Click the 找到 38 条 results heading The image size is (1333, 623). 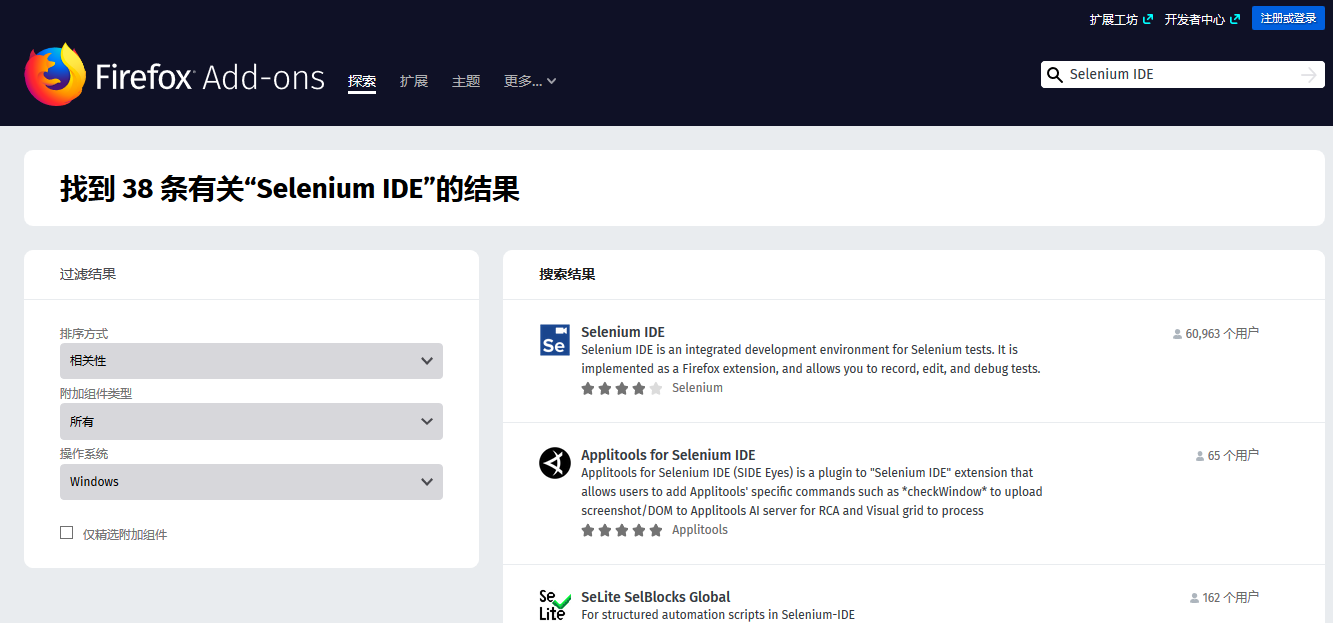click(x=290, y=188)
